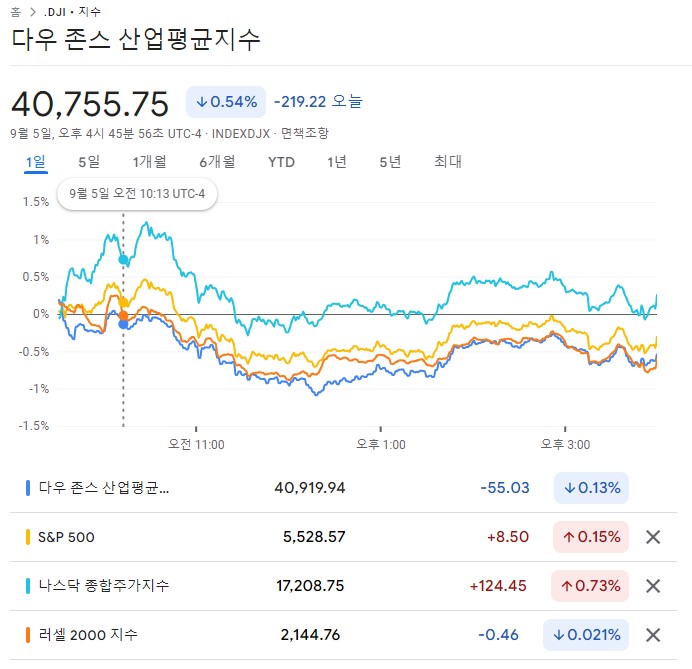Image resolution: width=692 pixels, height=669 pixels.
Task: Switch to the 6개월 chart range
Action: point(217,162)
